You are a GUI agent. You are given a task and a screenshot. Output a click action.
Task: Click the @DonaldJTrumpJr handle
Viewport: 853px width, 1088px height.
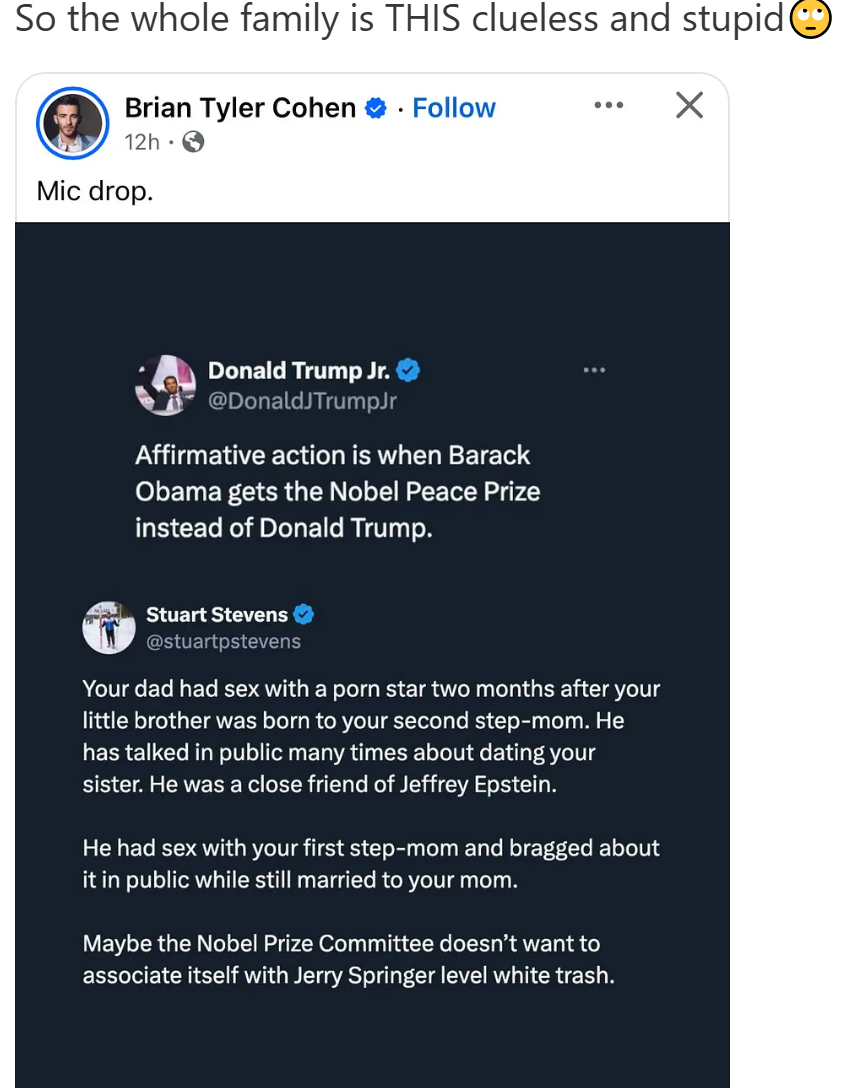(302, 401)
